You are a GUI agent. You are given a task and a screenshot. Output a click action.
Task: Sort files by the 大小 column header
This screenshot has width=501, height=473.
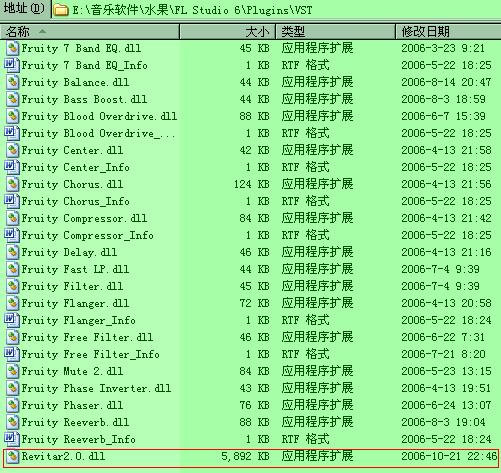pos(228,32)
